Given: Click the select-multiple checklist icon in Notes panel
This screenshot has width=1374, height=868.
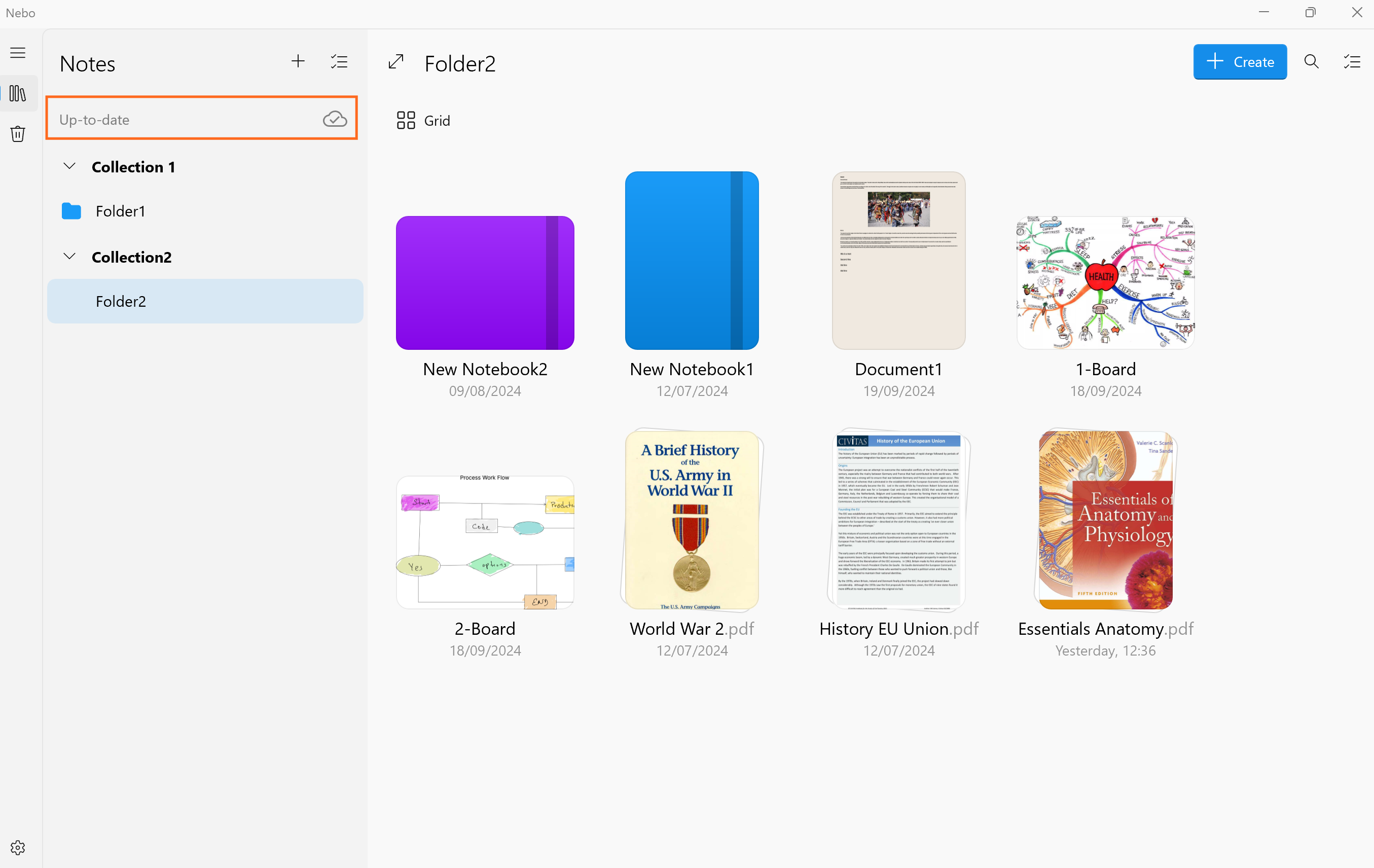Looking at the screenshot, I should pos(339,62).
